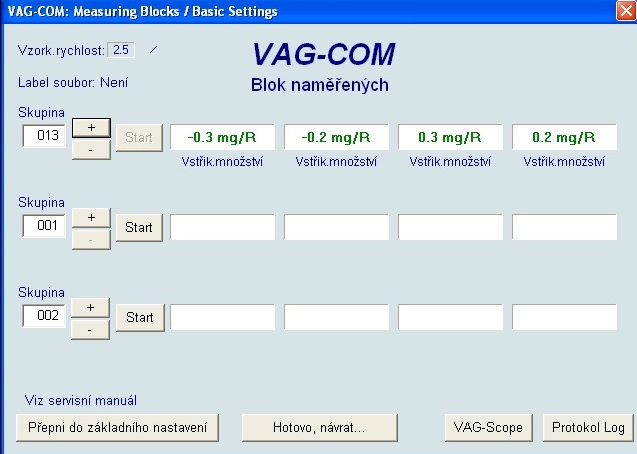
Task: Select the 0.3 mg/R value field
Action: pos(450,137)
